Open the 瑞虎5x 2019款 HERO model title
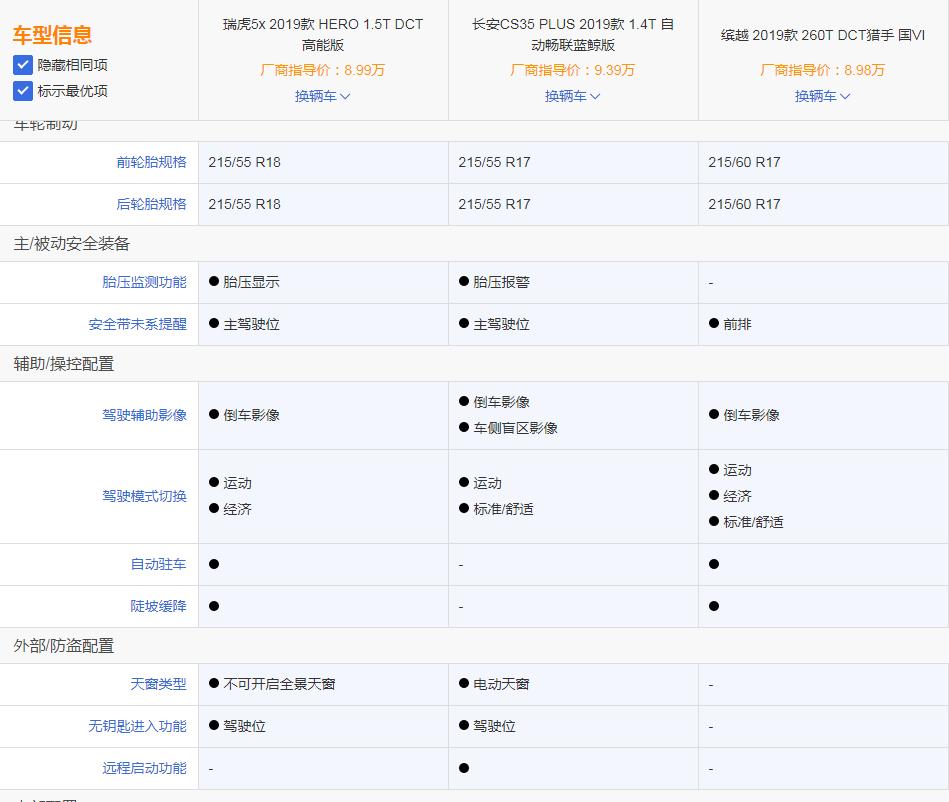Viewport: 949px width, 802px height. pos(323,35)
